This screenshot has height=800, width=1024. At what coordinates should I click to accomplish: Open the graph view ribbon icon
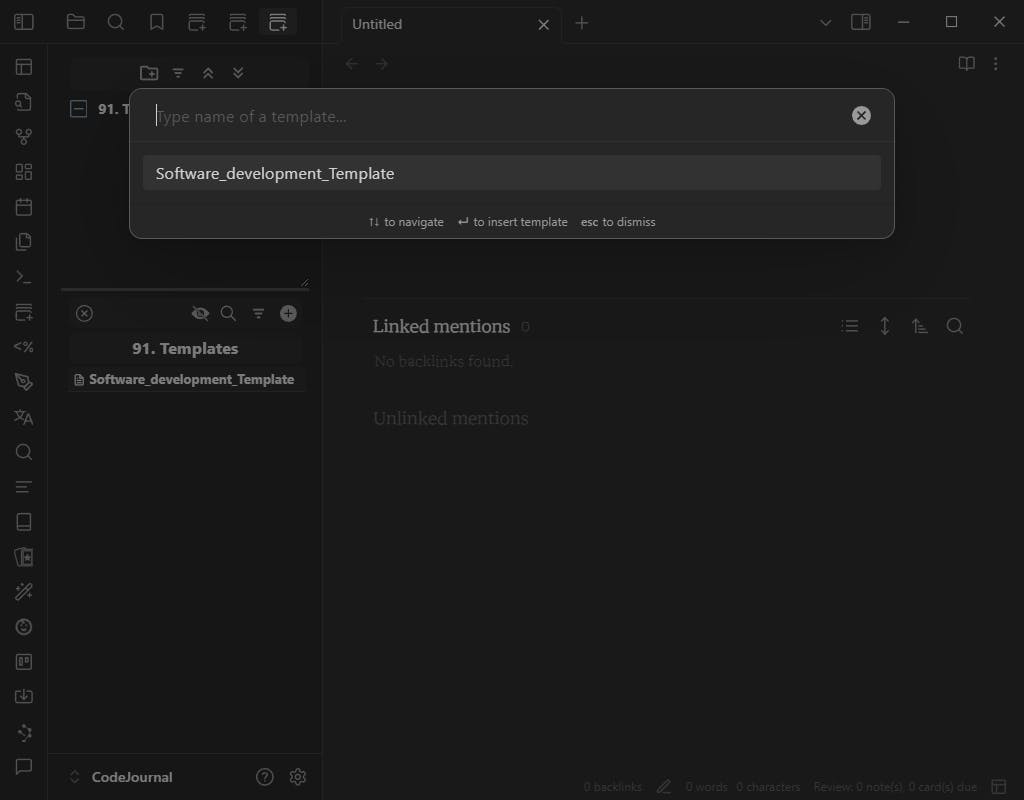24,137
